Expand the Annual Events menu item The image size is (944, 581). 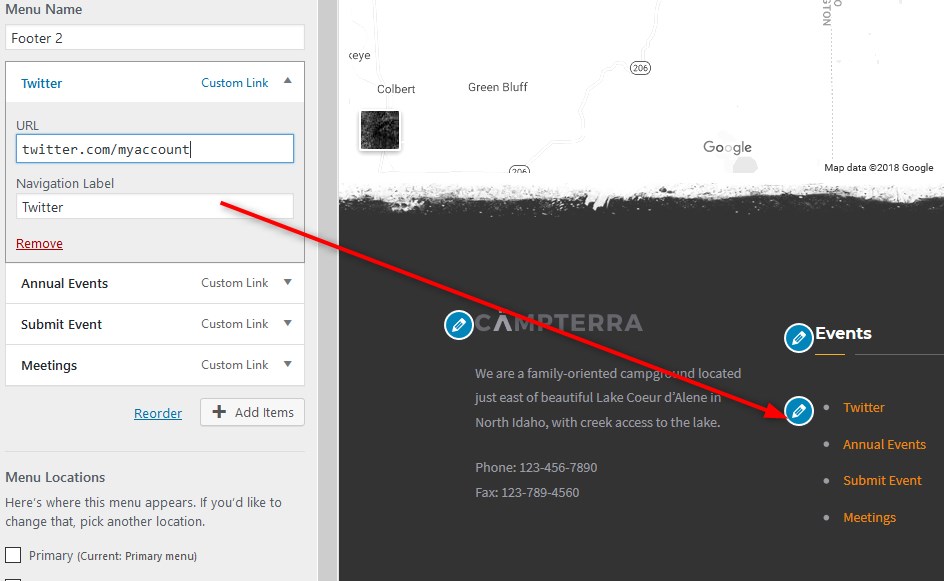click(288, 282)
